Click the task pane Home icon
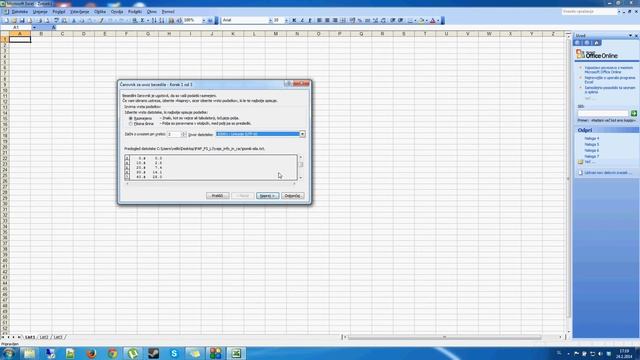 [x=596, y=42]
